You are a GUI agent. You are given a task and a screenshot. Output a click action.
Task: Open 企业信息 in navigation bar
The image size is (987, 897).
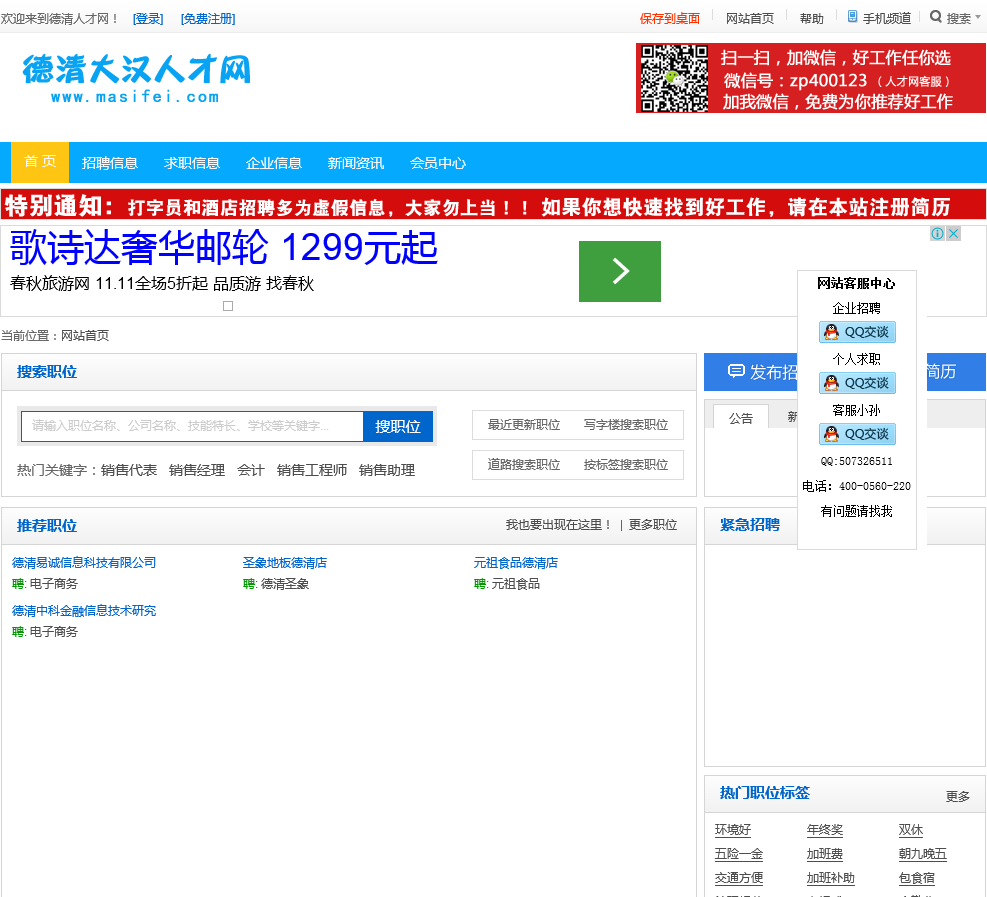(x=273, y=163)
